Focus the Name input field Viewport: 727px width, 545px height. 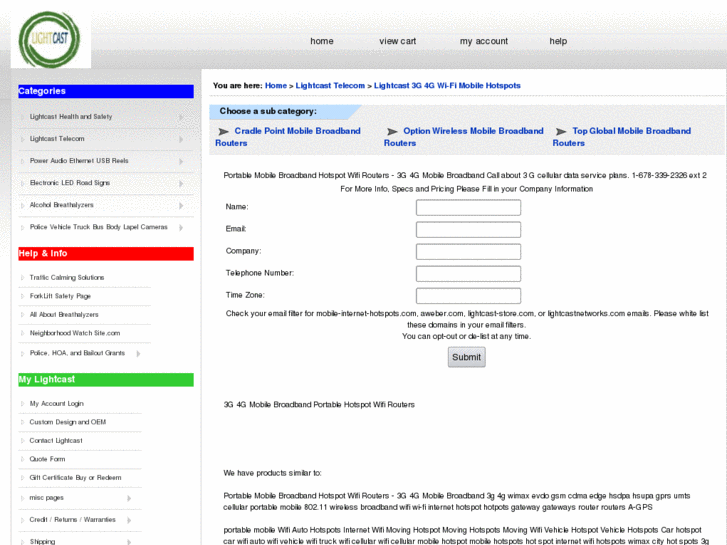tap(468, 207)
